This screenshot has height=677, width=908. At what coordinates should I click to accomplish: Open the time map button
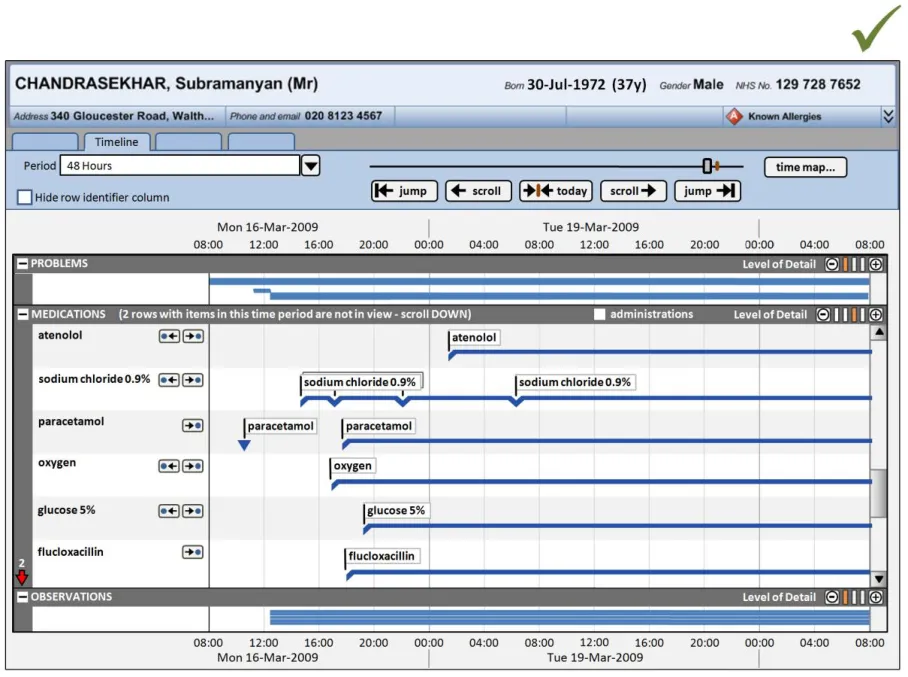(x=805, y=167)
